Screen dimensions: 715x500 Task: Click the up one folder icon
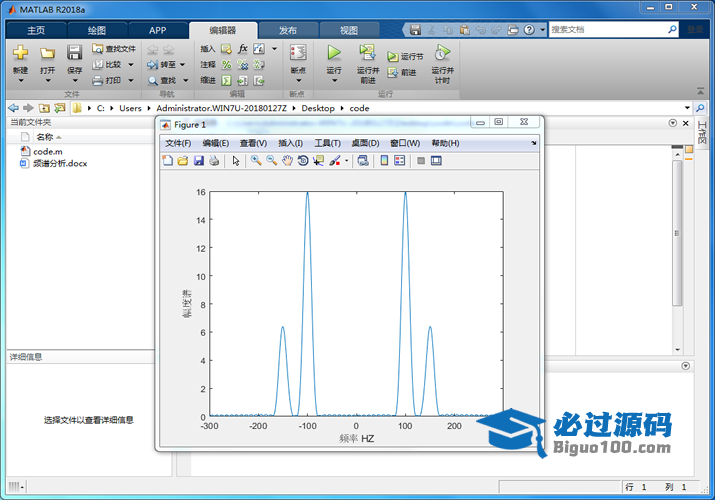[x=44, y=108]
